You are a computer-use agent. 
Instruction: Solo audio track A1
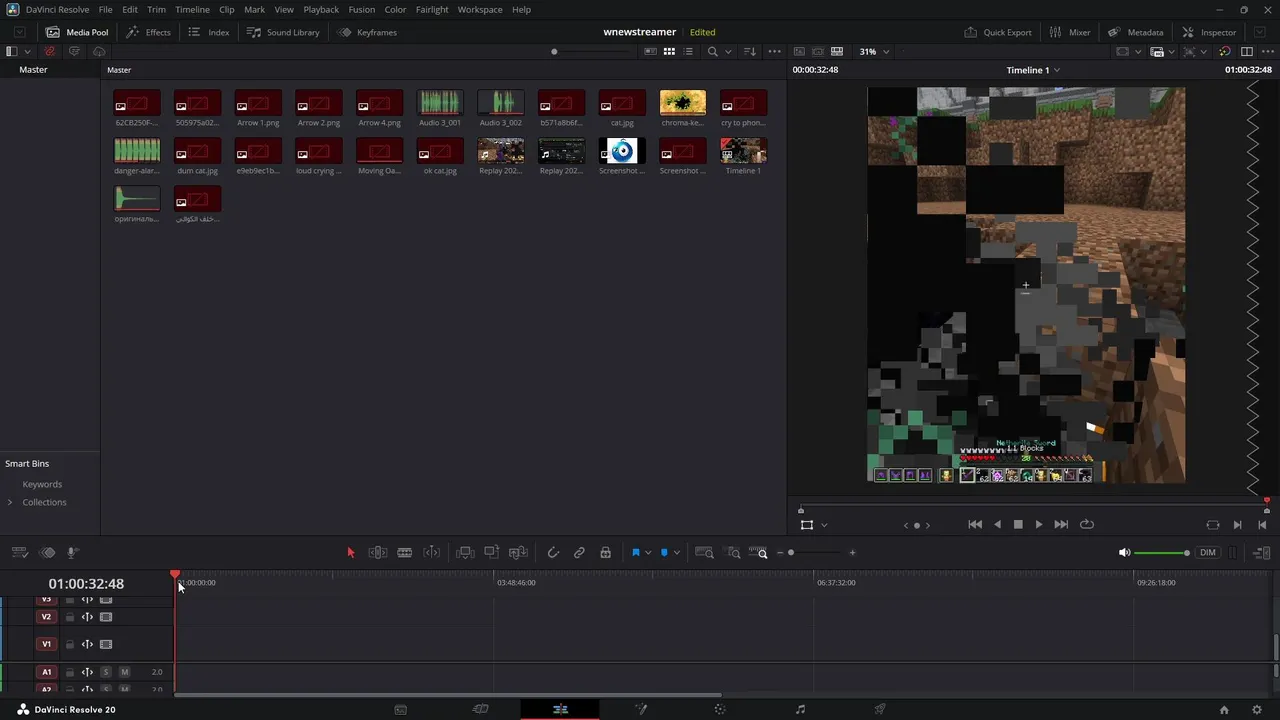106,672
